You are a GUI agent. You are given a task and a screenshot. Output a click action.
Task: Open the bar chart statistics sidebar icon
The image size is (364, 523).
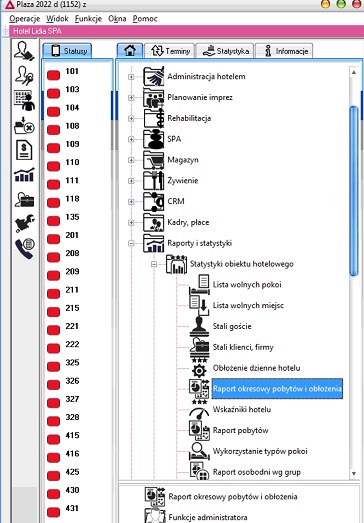(24, 174)
